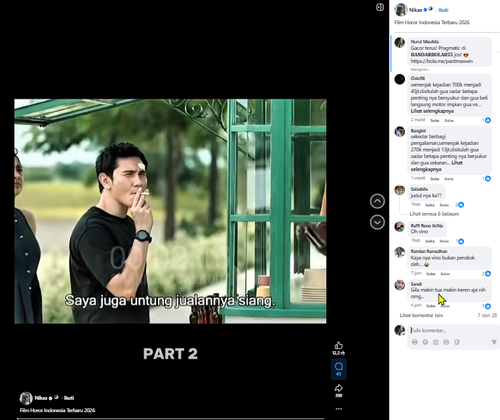
Task: Share the reel via arrow icon
Action: coord(339,388)
